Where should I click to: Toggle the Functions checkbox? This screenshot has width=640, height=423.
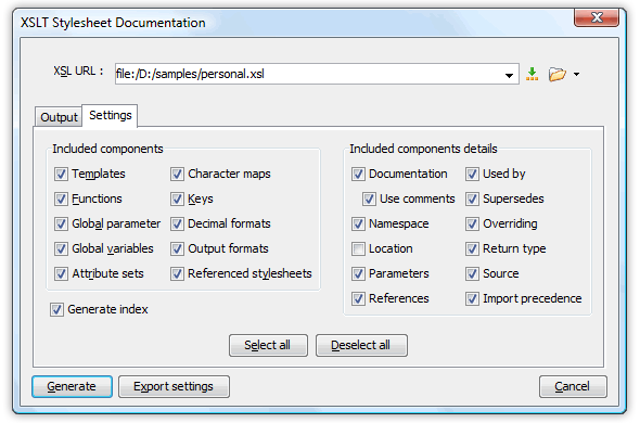point(61,199)
